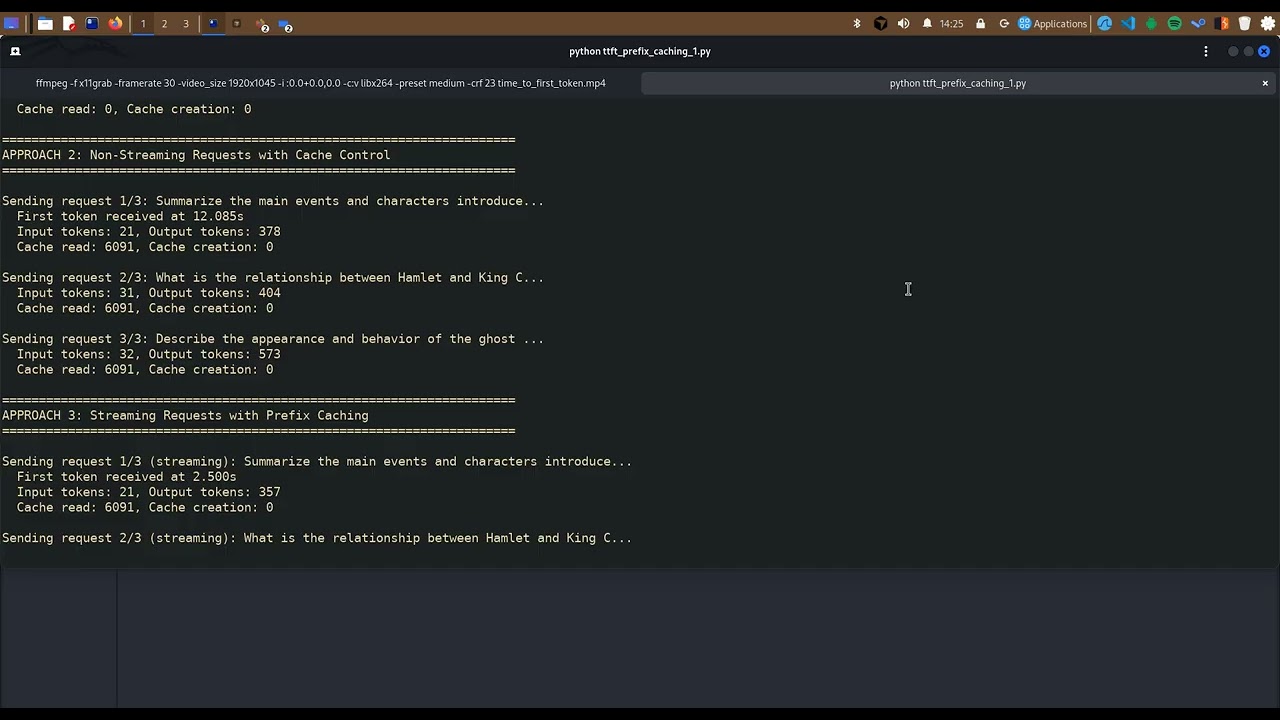This screenshot has width=1280, height=720.
Task: Click the APPROACH 3 heading line
Action: click(185, 415)
